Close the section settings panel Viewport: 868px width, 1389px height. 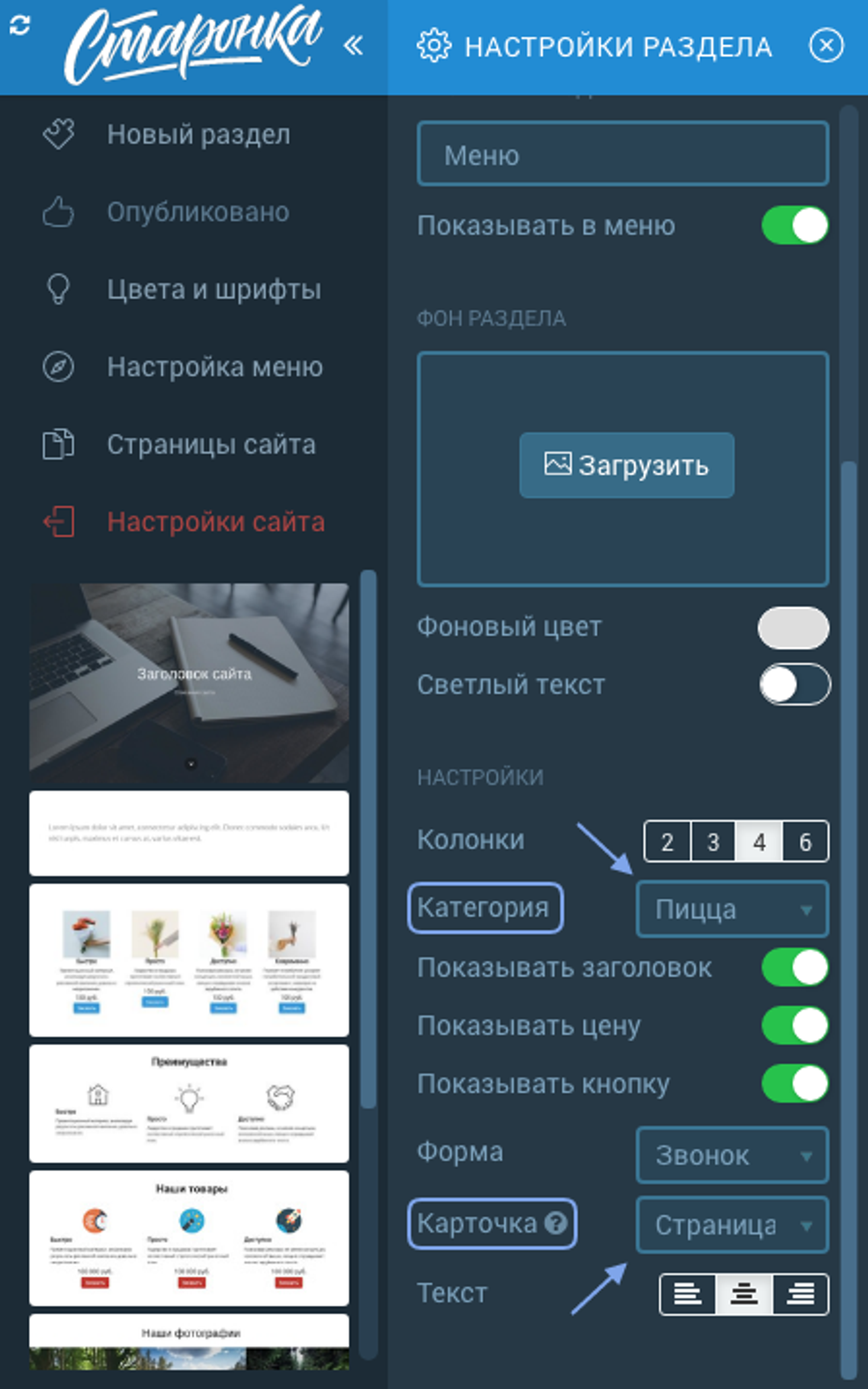(826, 46)
